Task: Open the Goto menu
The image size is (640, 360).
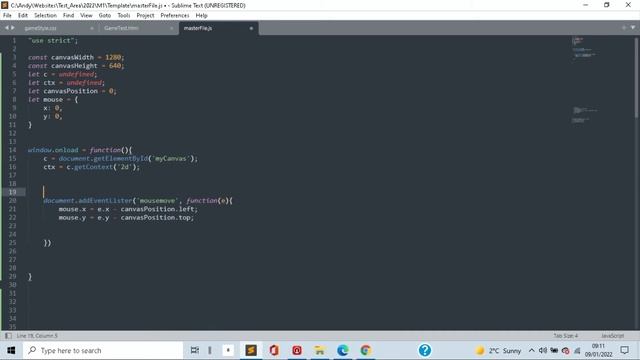Action: [x=105, y=16]
